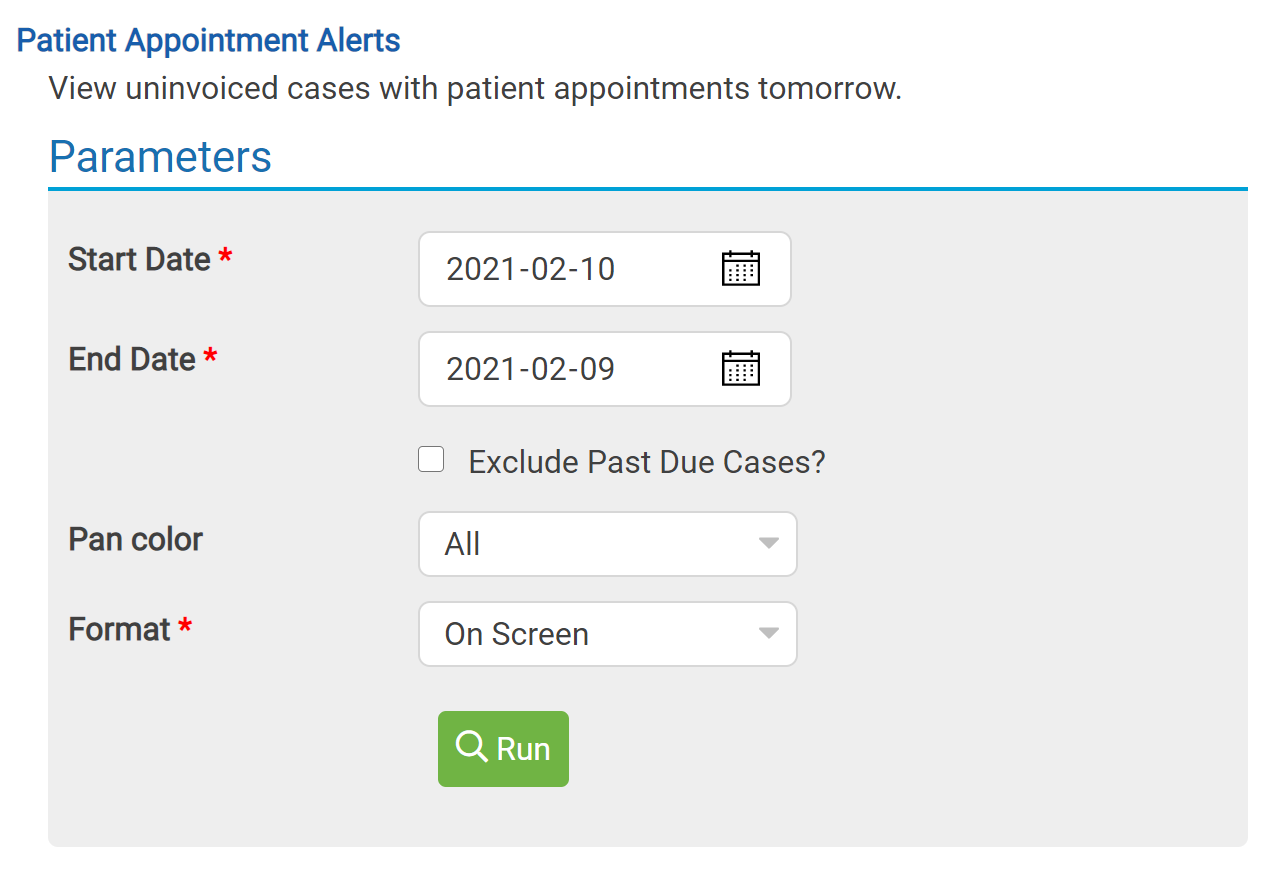The image size is (1273, 888).
Task: Focus the Start Date field 2021-02-10
Action: coord(605,269)
